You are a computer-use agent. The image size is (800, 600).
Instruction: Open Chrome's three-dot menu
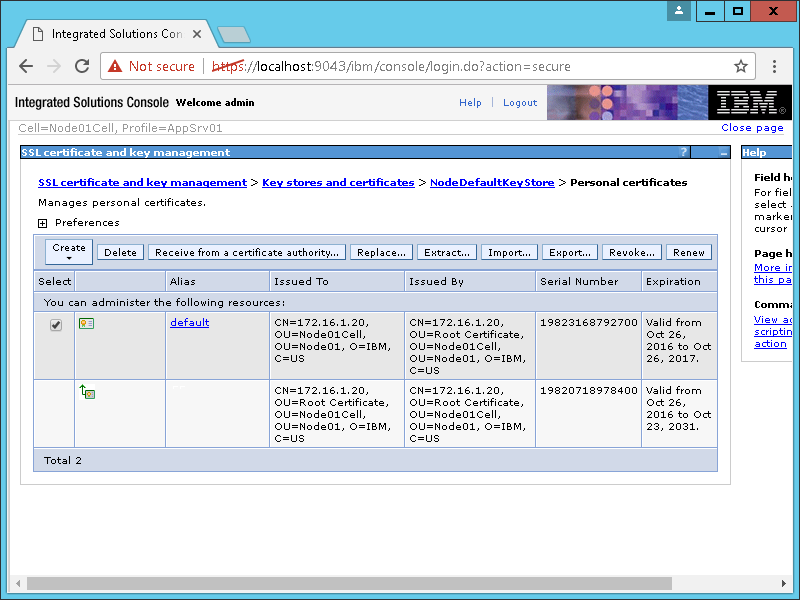pyautogui.click(x=774, y=67)
